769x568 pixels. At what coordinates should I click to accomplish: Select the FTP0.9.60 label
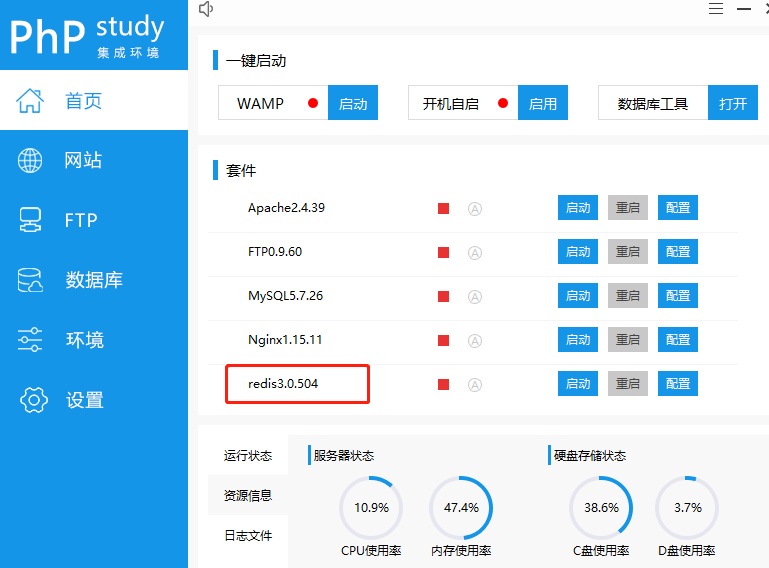275,252
